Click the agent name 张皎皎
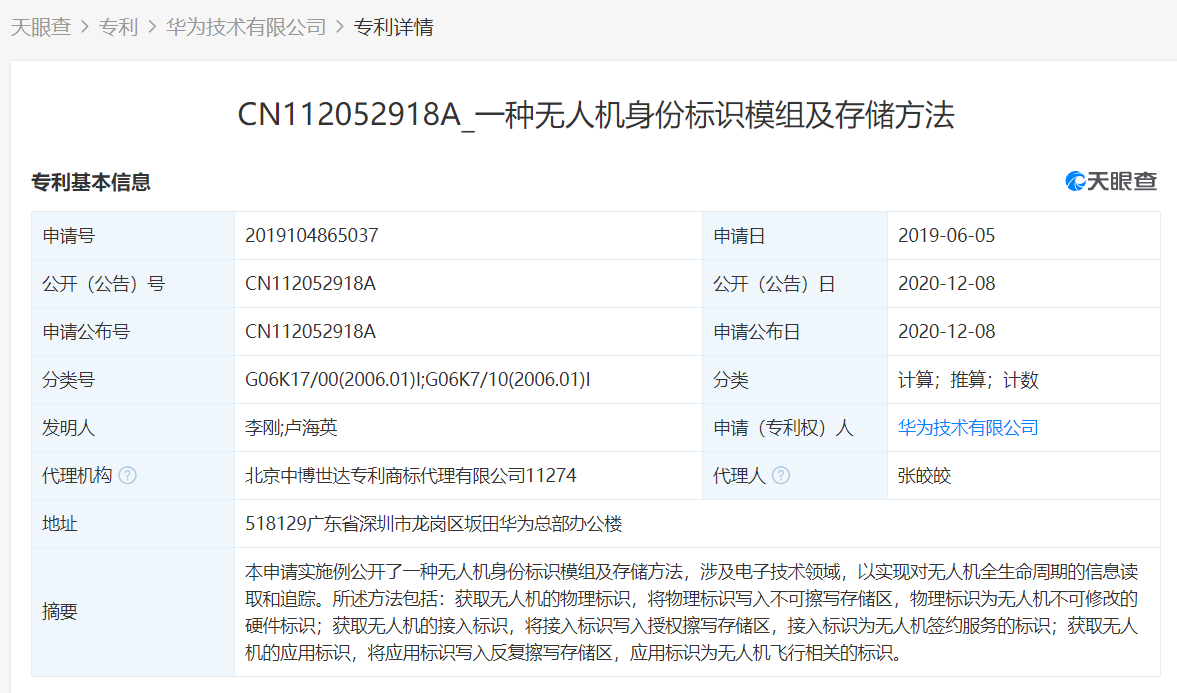The image size is (1177, 693). point(924,476)
